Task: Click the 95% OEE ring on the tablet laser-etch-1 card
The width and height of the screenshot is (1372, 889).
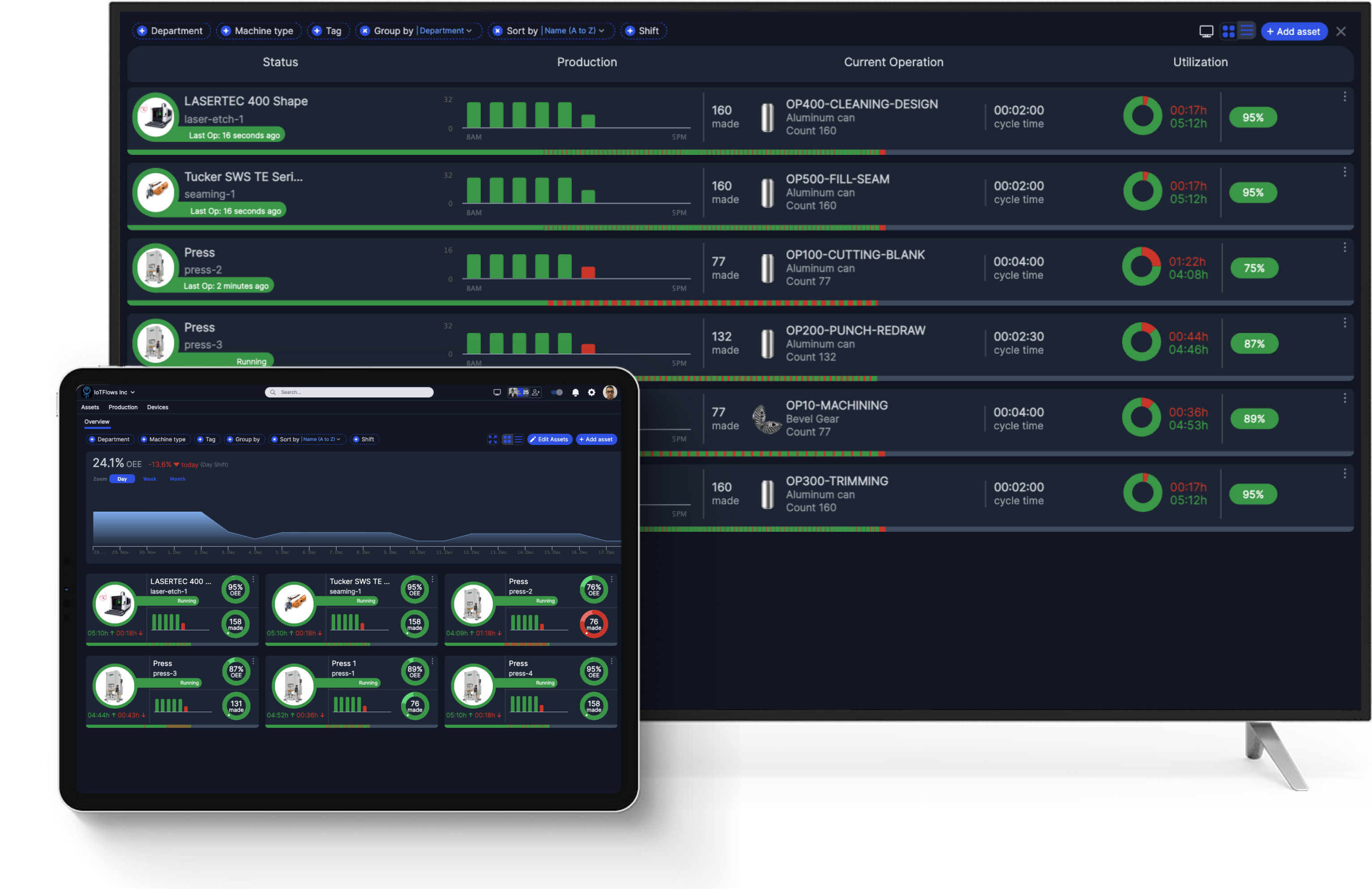Action: [x=235, y=590]
